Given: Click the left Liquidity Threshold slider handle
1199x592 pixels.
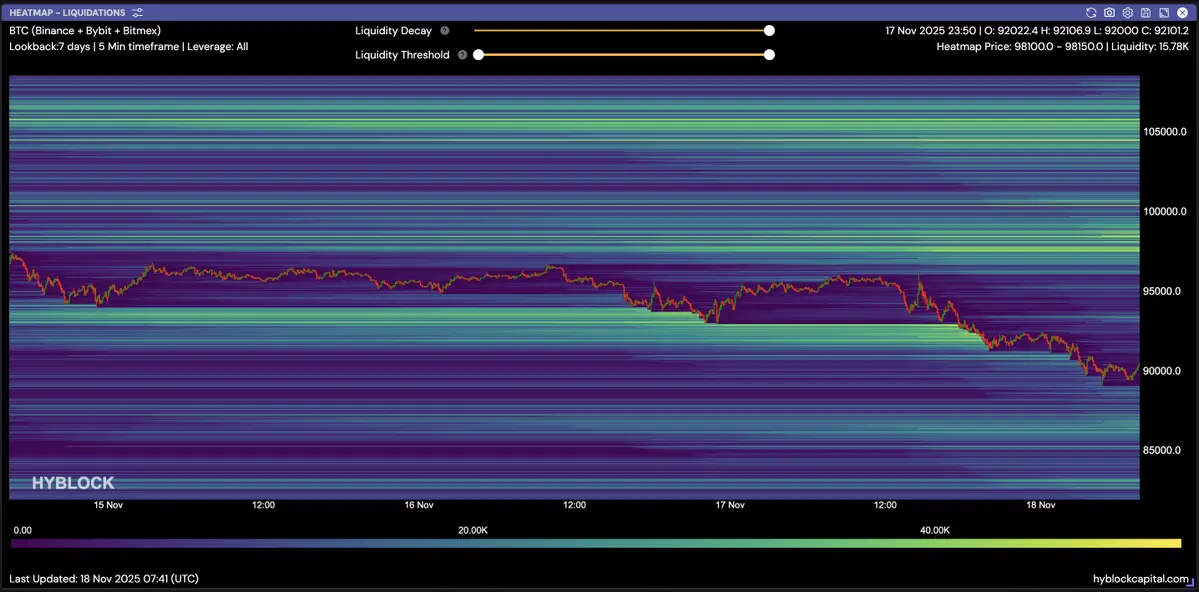Looking at the screenshot, I should tap(478, 55).
